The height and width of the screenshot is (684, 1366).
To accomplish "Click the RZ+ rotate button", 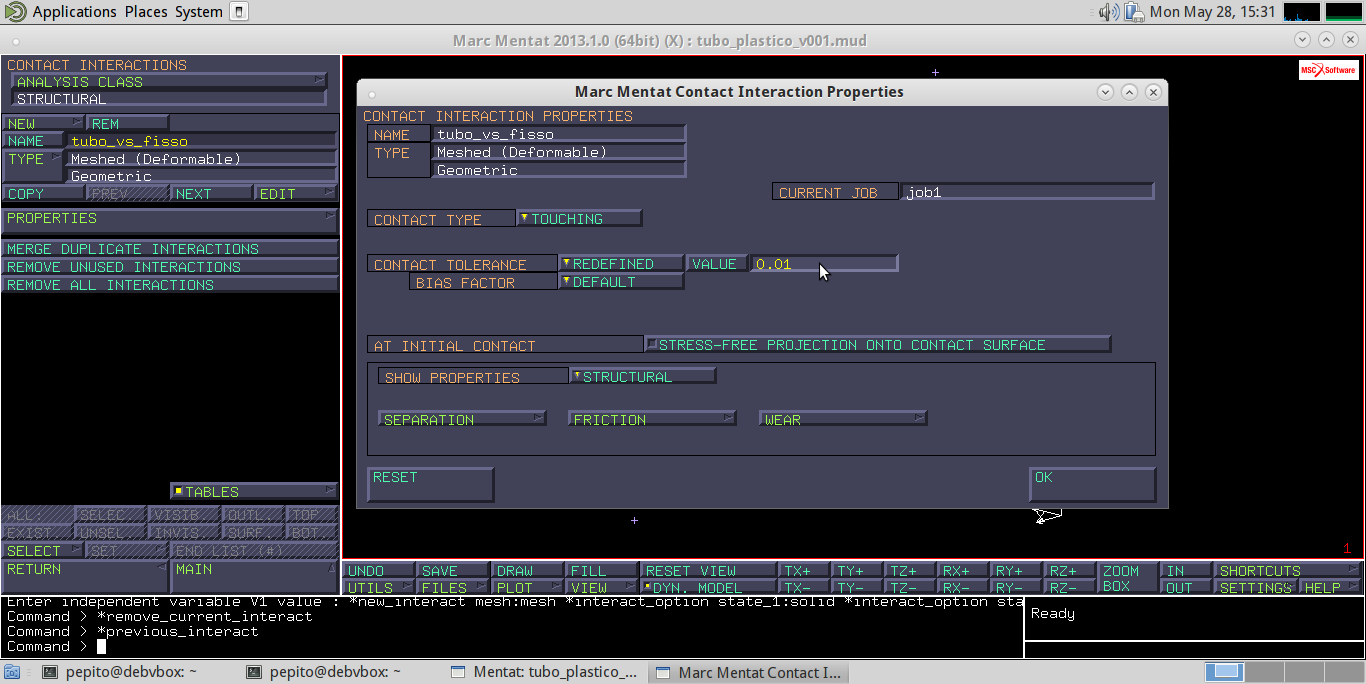I will pyautogui.click(x=1070, y=570).
